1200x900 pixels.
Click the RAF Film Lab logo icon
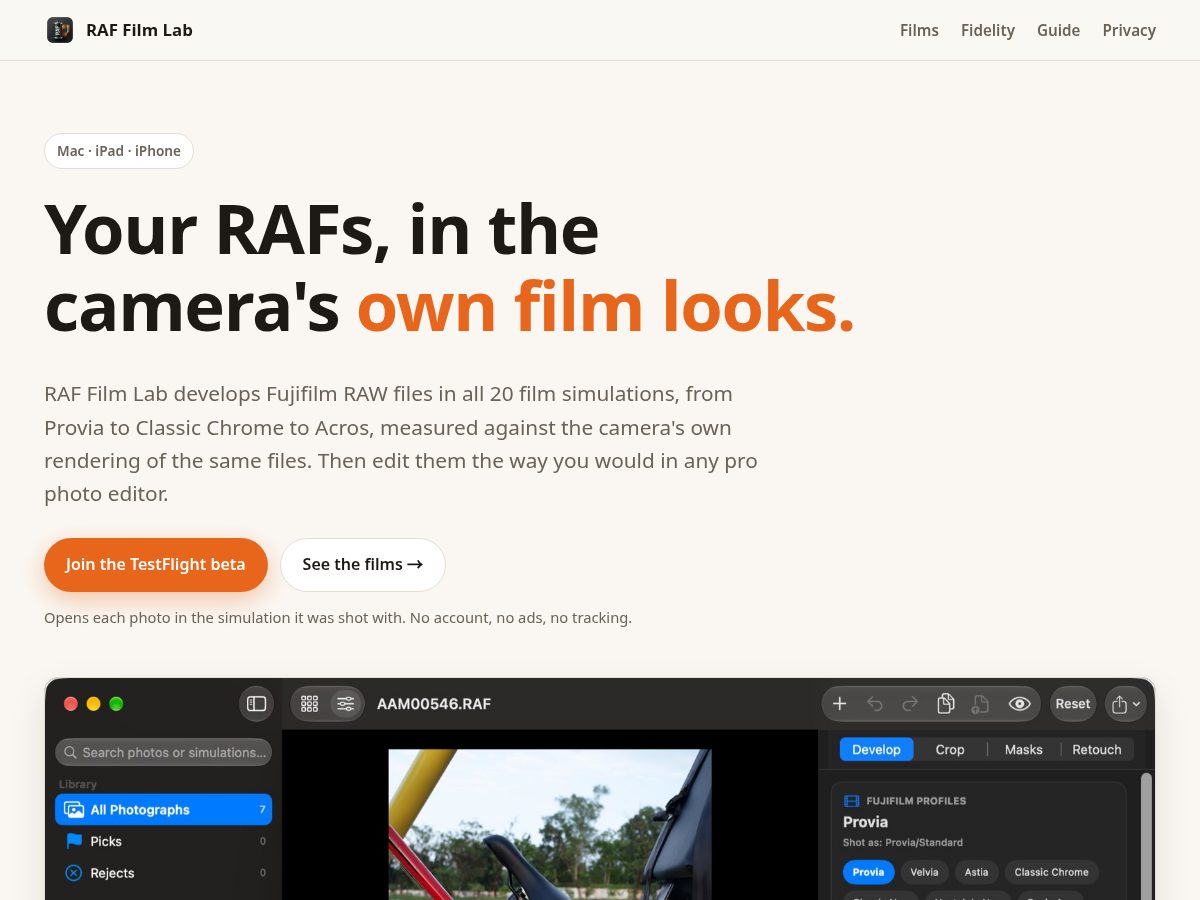tap(60, 30)
